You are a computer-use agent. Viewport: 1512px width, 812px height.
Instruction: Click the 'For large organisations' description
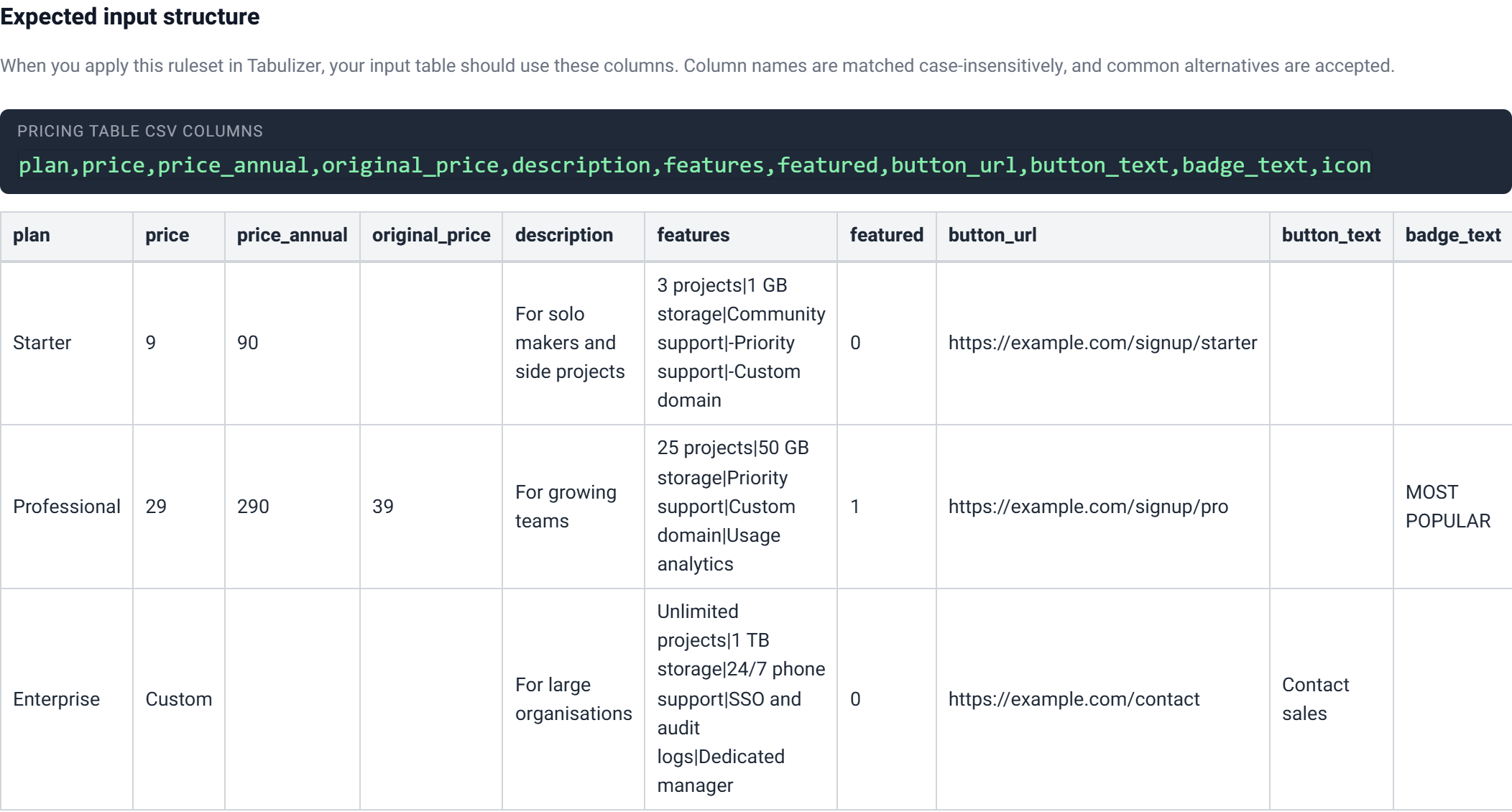click(573, 699)
